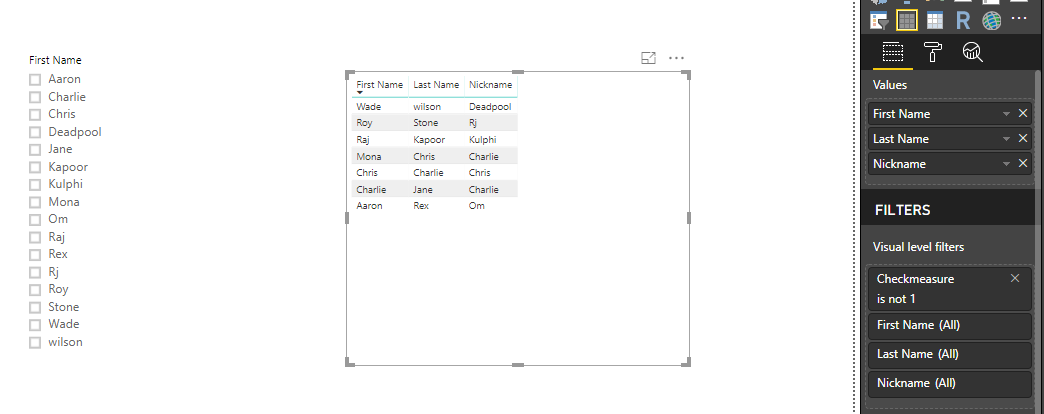Check the Kulphi slicer checkbox
The width and height of the screenshot is (1044, 414).
click(35, 184)
